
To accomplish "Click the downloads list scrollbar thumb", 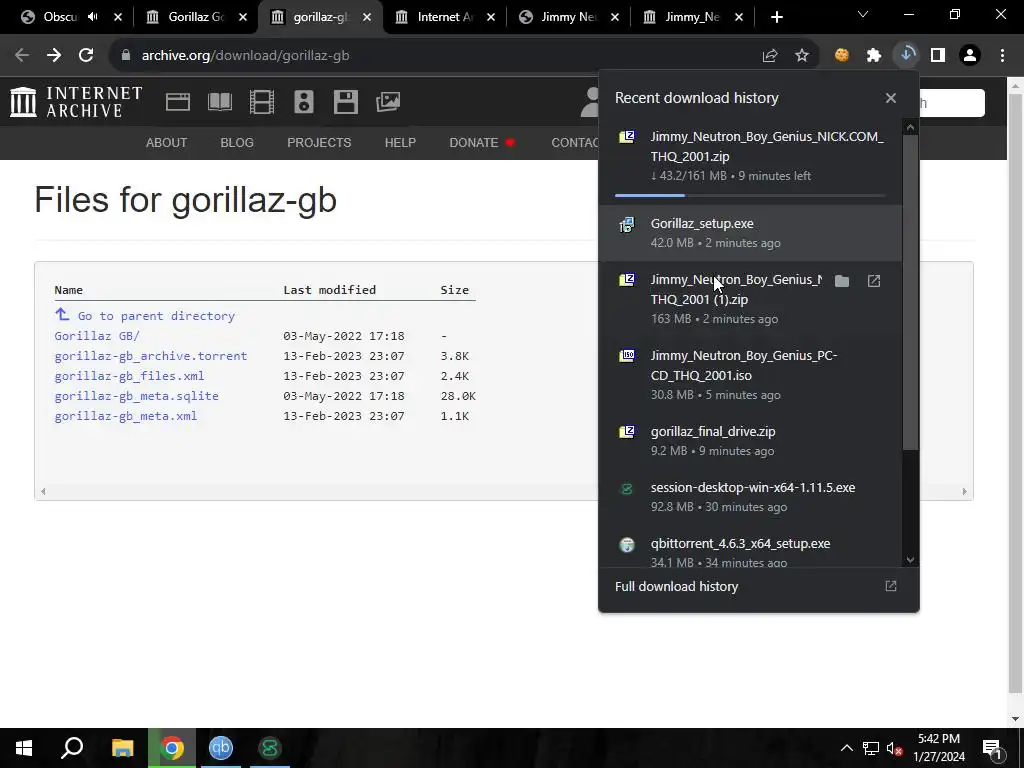I will [x=910, y=292].
